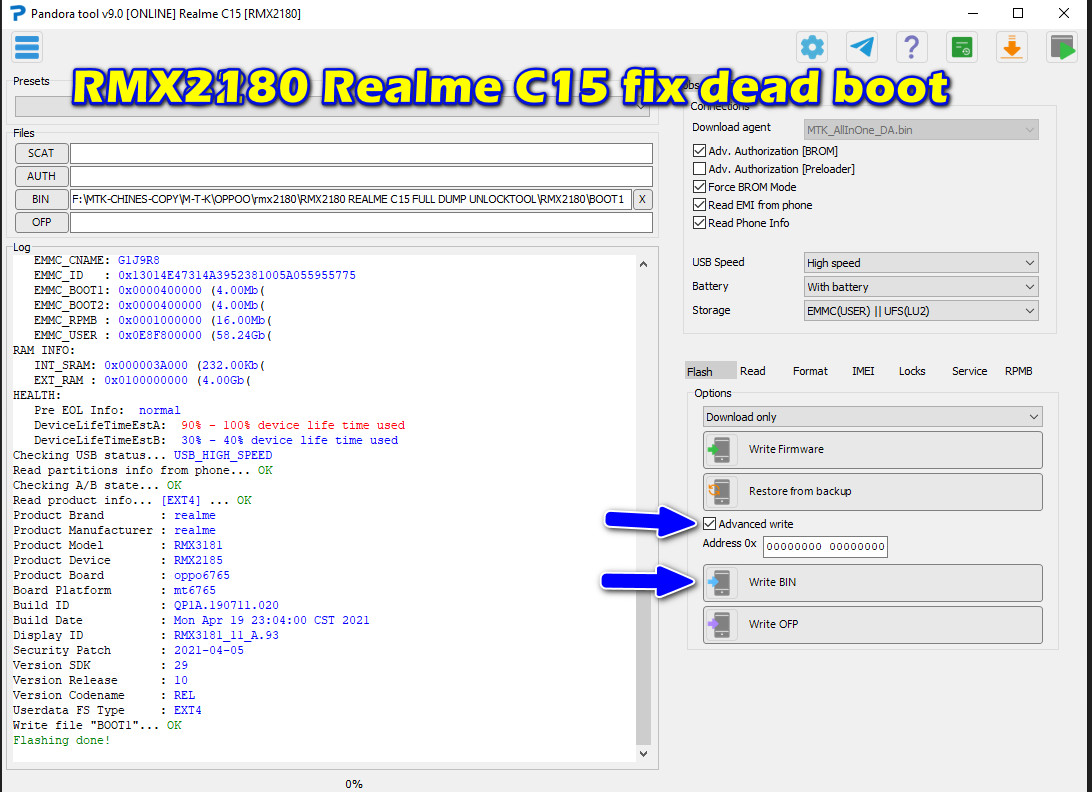Screen dimensions: 1092x792
Task: Click the Write OFP button
Action: (x=873, y=624)
